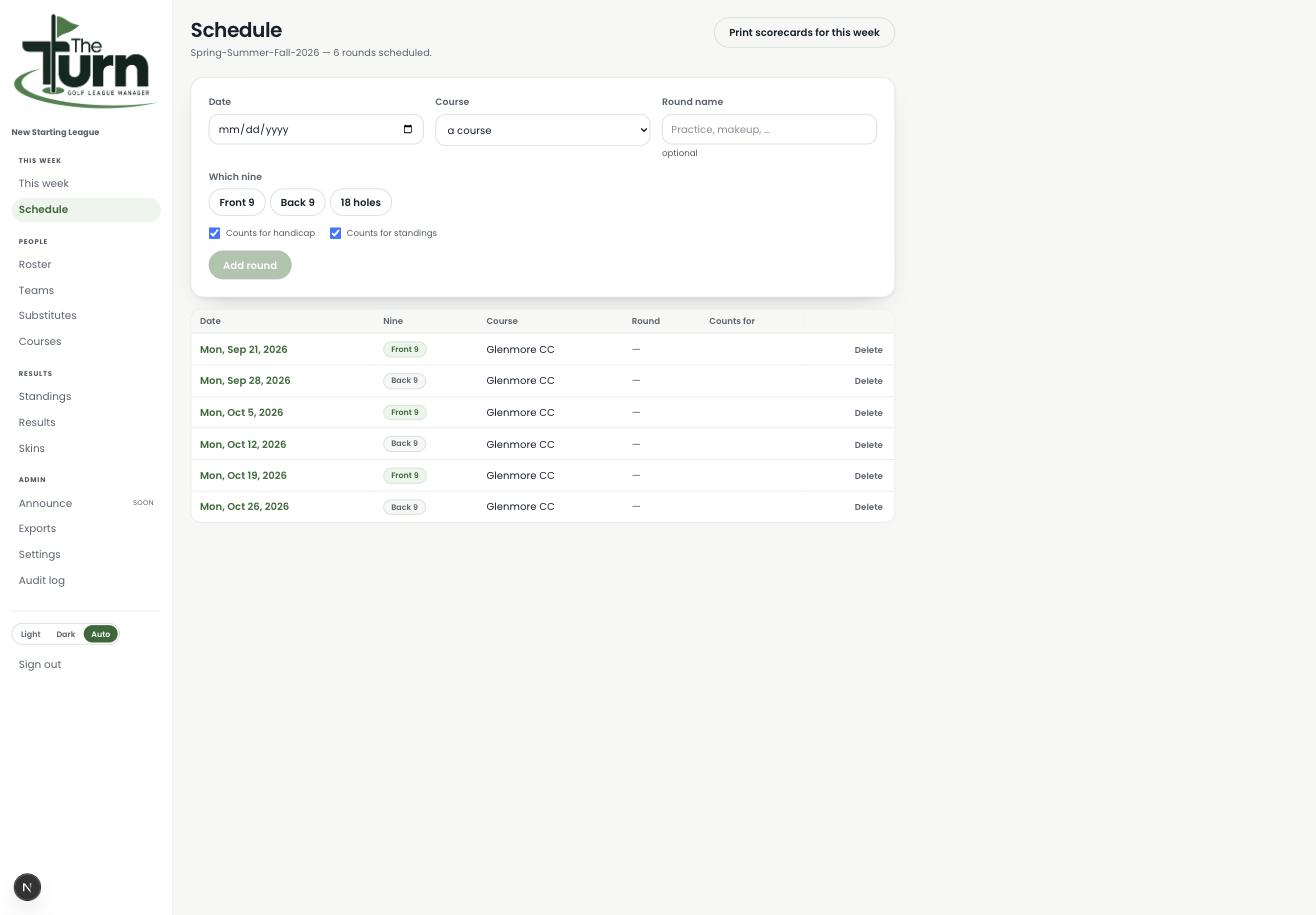Click Mon, Oct 12, 2026 date
1316x915 pixels.
pos(243,445)
